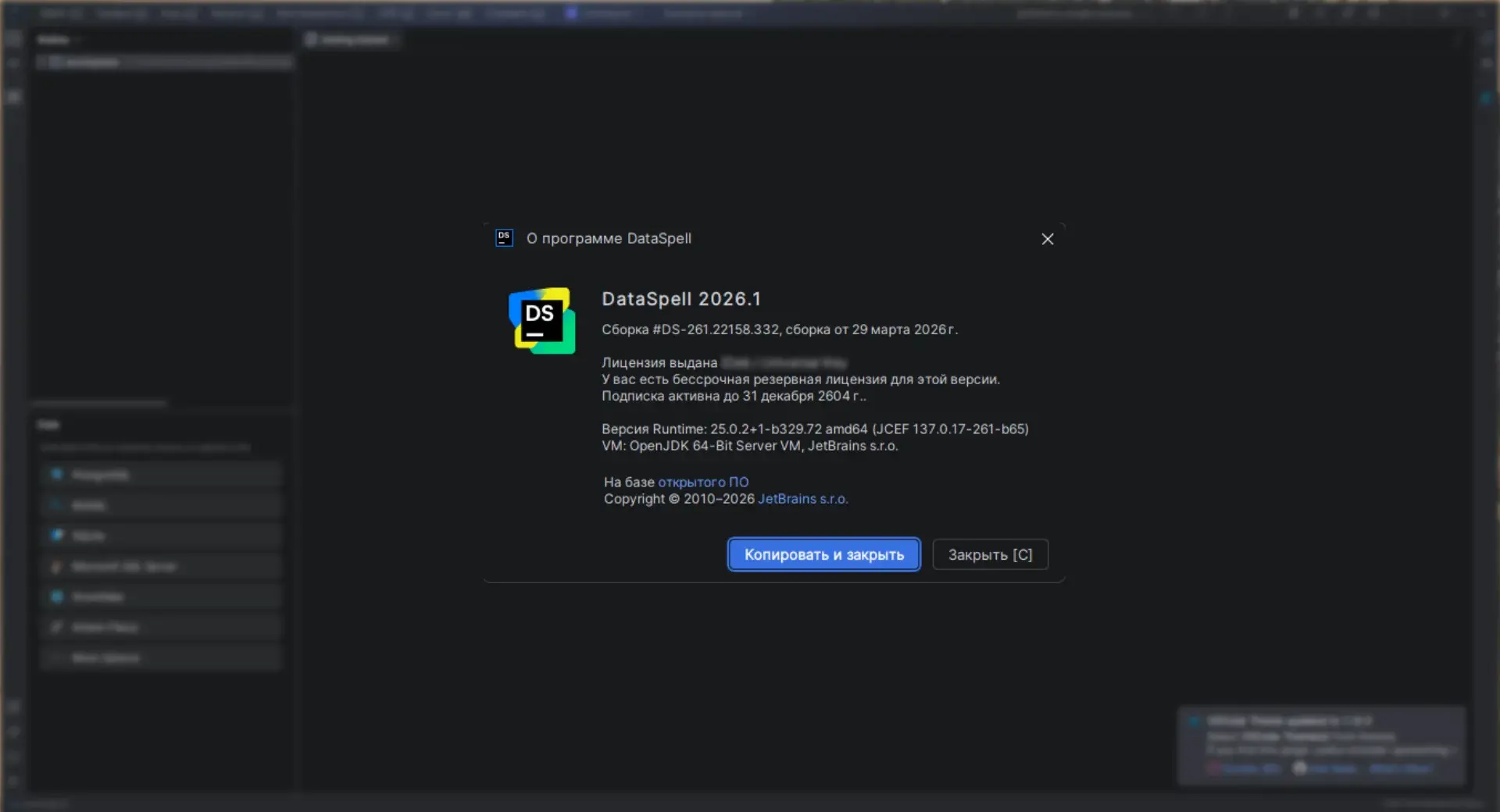Viewport: 1500px width, 812px height.
Task: Click the "Версия Runtime: 25.0.2+1-b329.72" line
Action: [x=815, y=429]
